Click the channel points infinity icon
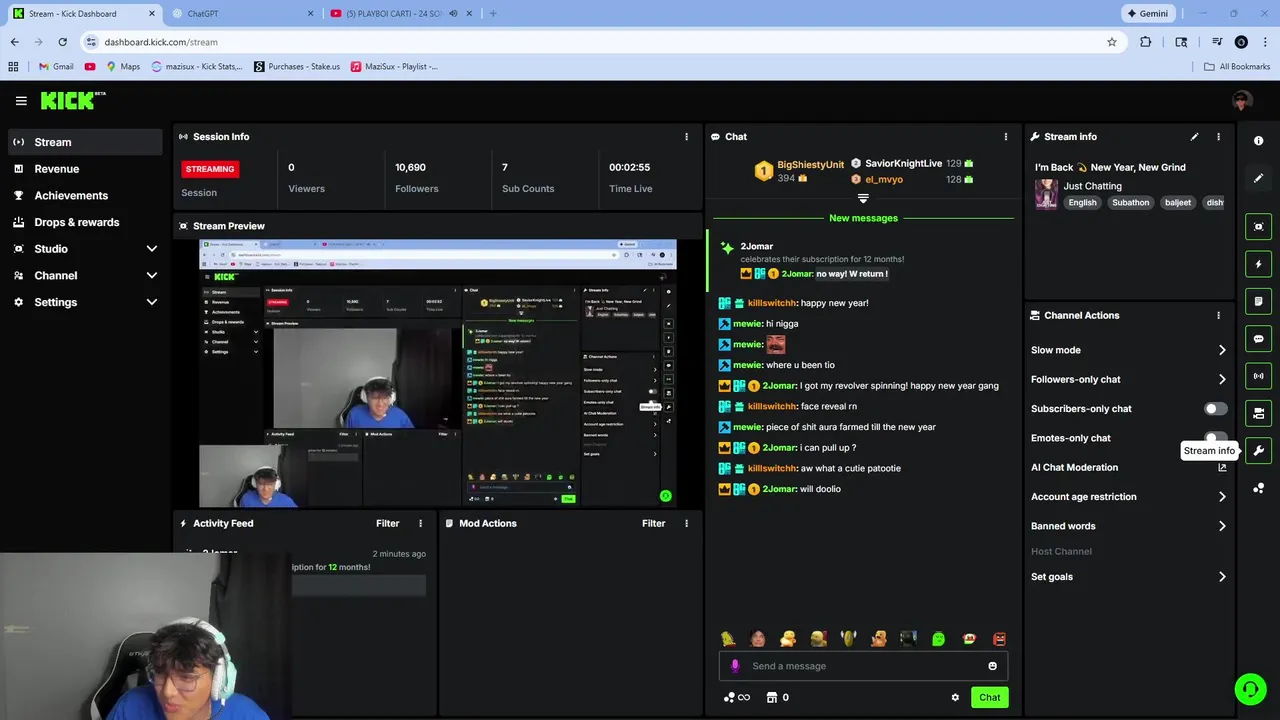Image resolution: width=1280 pixels, height=720 pixels. [737, 698]
